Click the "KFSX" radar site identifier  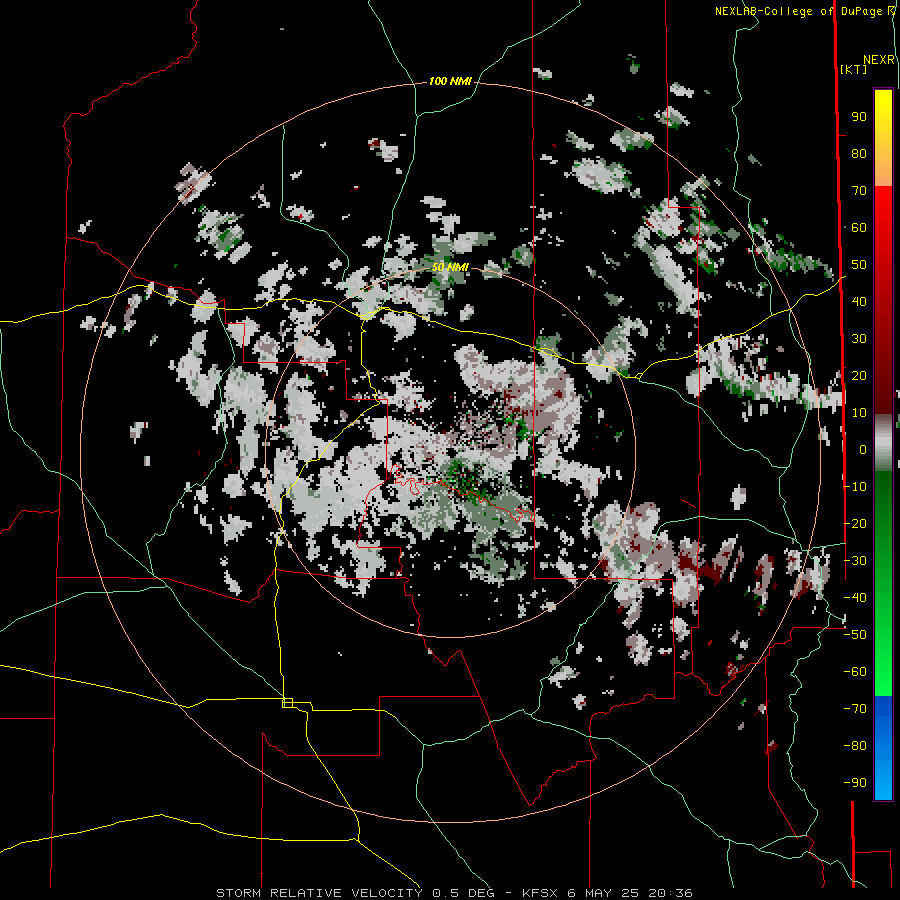coord(541,893)
